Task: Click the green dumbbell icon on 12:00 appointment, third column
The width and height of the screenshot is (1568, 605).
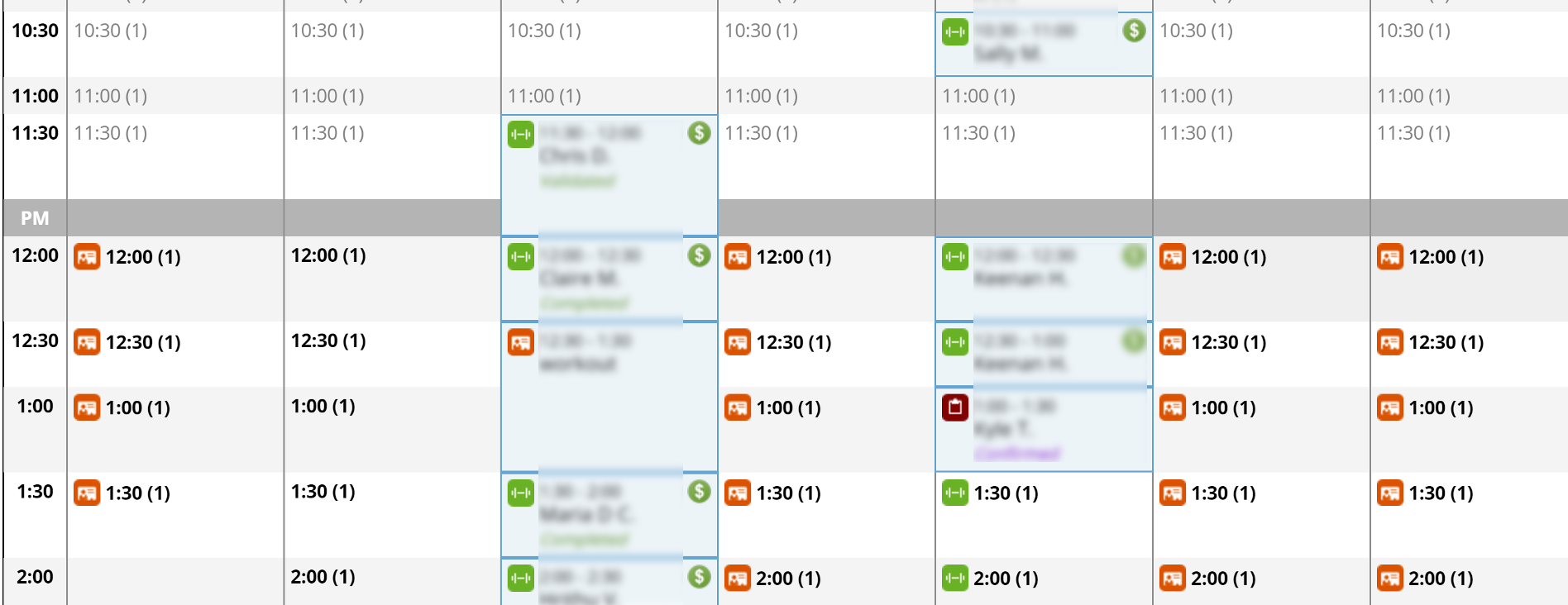Action: (520, 257)
